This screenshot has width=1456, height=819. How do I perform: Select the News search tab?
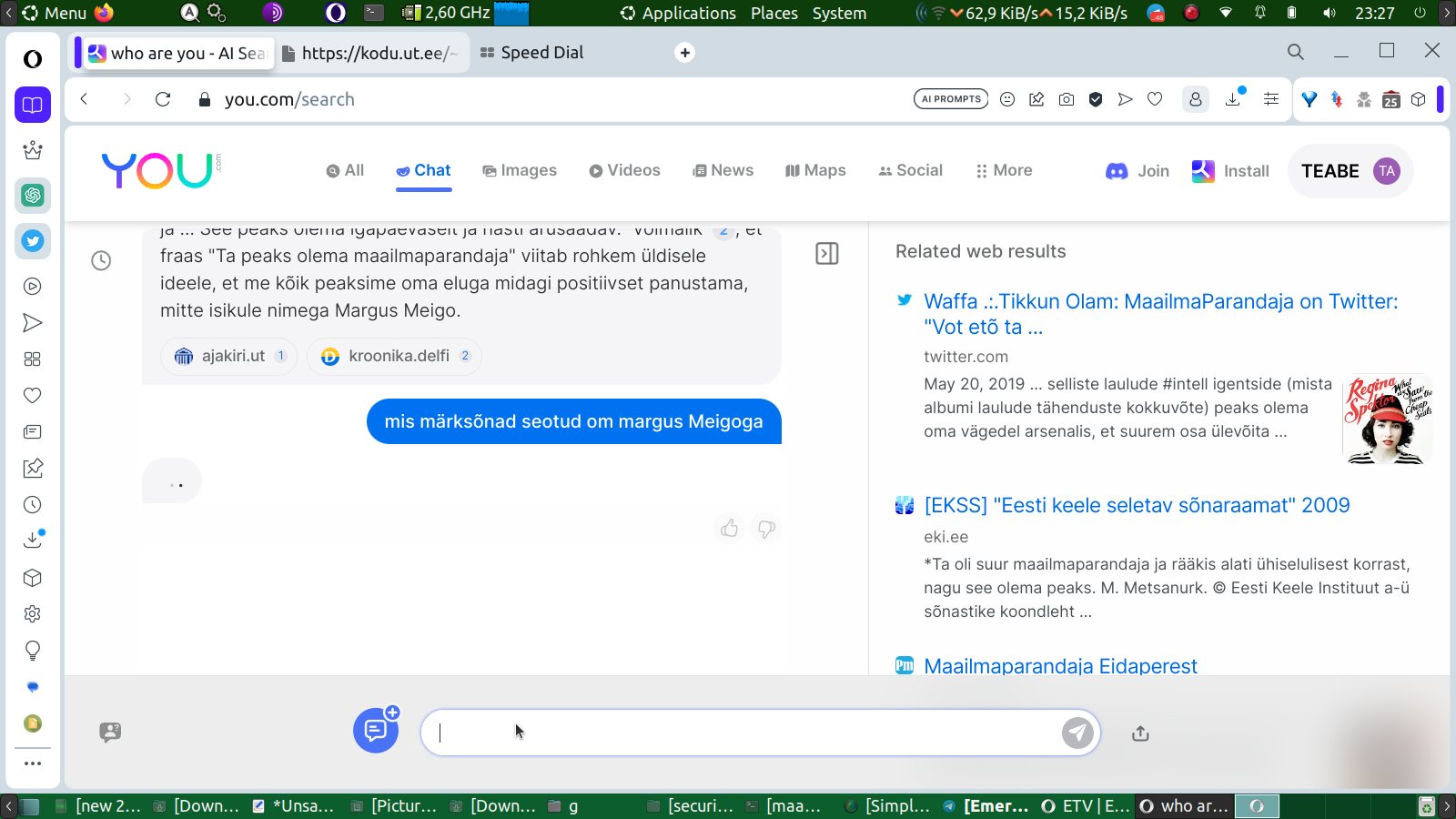click(x=723, y=170)
